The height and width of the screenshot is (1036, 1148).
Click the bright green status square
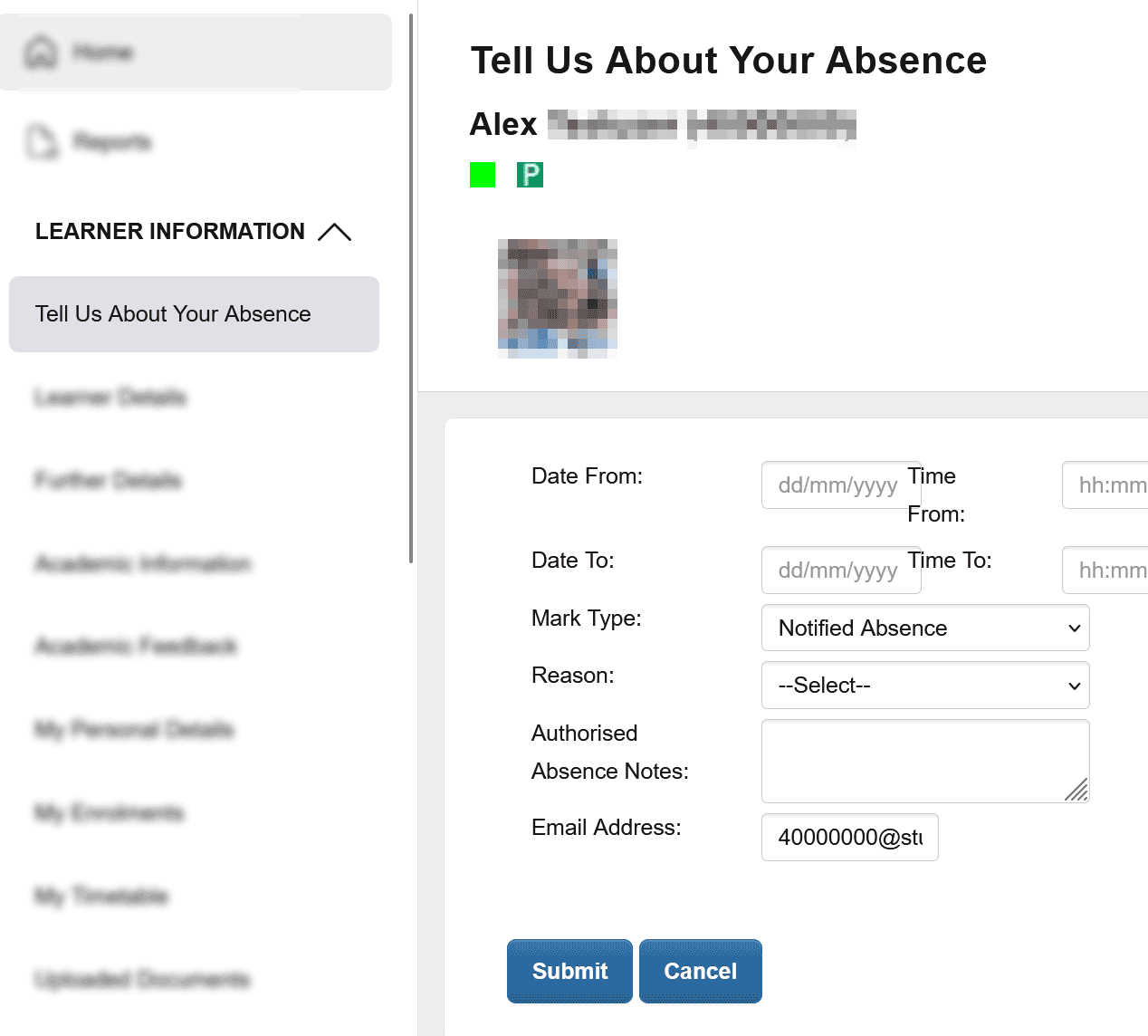[483, 175]
